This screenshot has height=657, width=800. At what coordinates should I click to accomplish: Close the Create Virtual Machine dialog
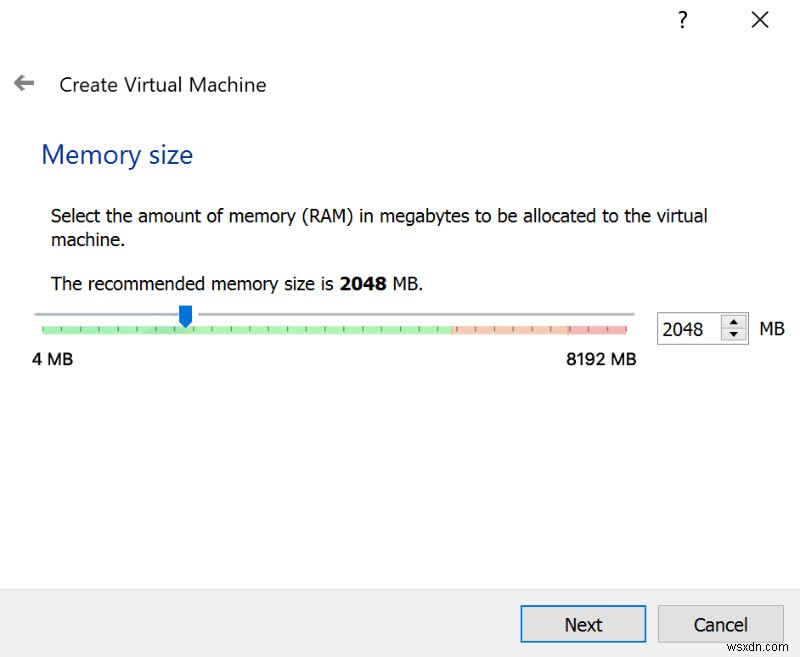(x=760, y=19)
